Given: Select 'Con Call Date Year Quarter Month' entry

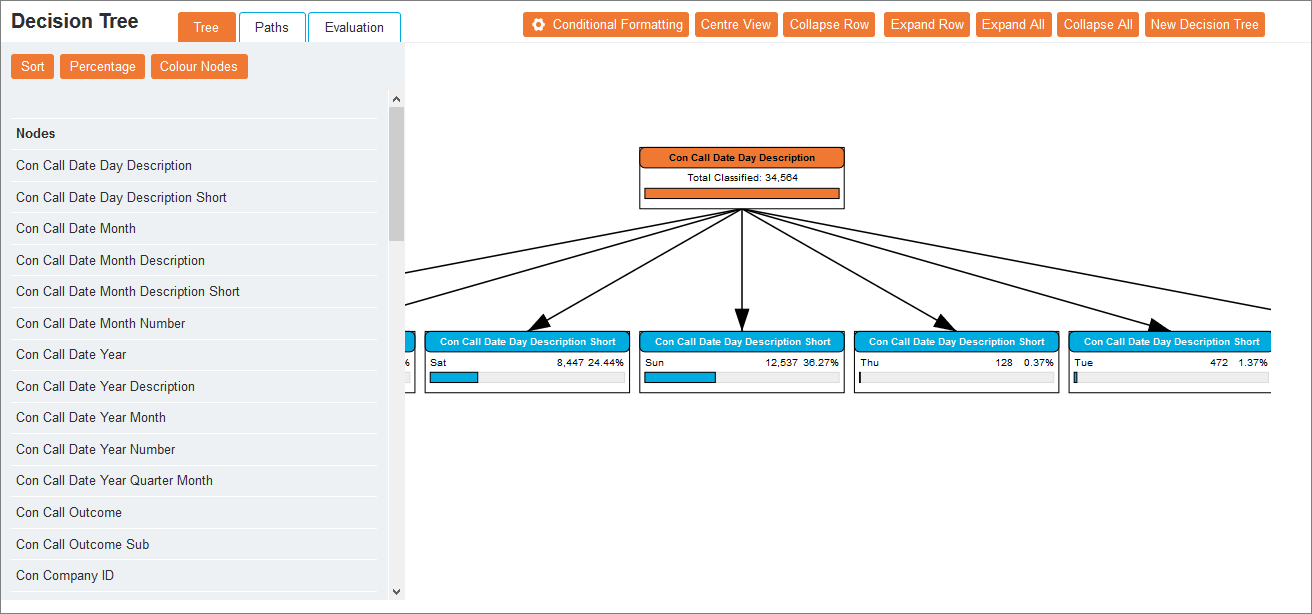Looking at the screenshot, I should [196, 481].
